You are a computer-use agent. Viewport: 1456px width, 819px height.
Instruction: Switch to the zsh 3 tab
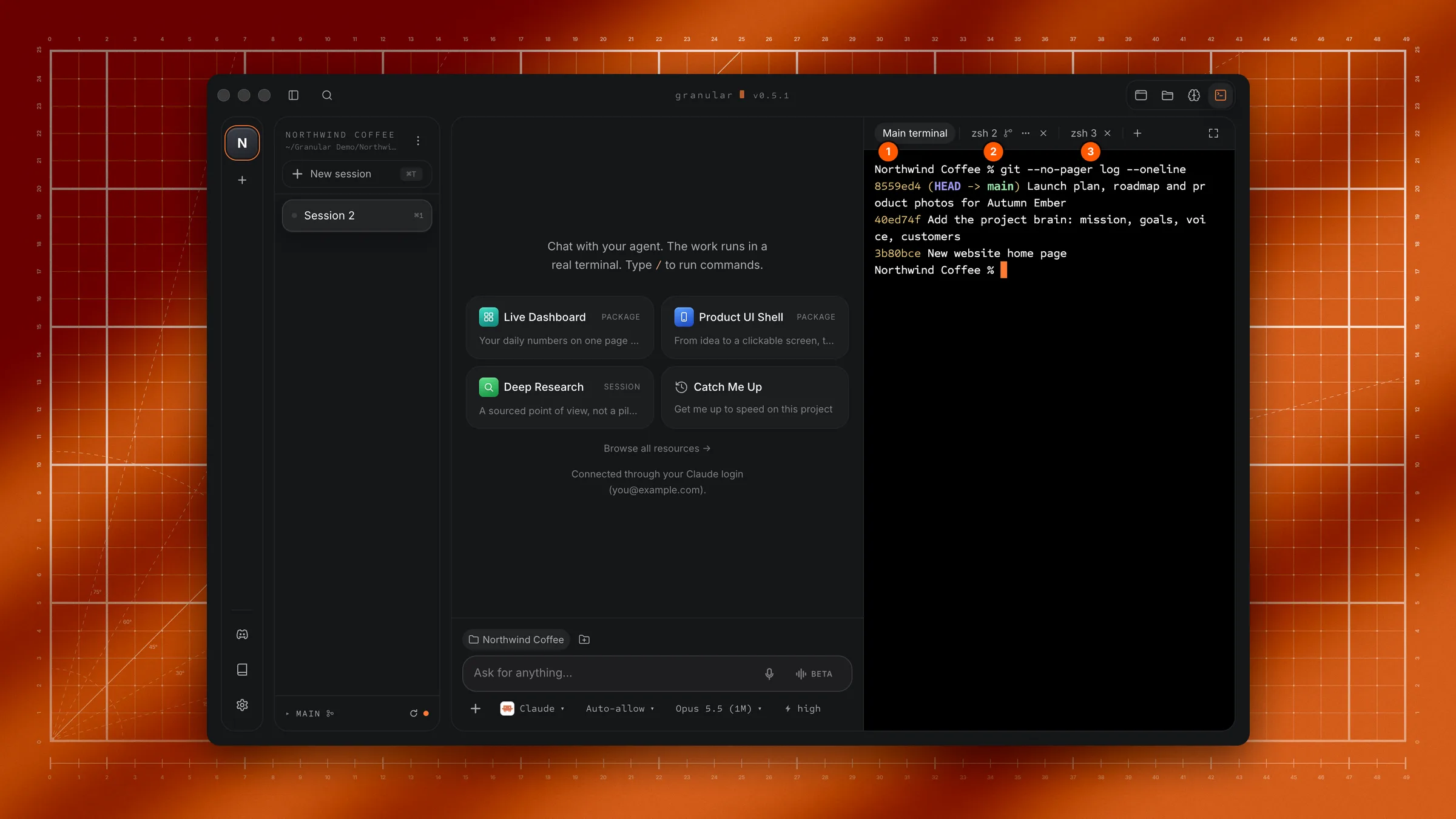(x=1084, y=133)
